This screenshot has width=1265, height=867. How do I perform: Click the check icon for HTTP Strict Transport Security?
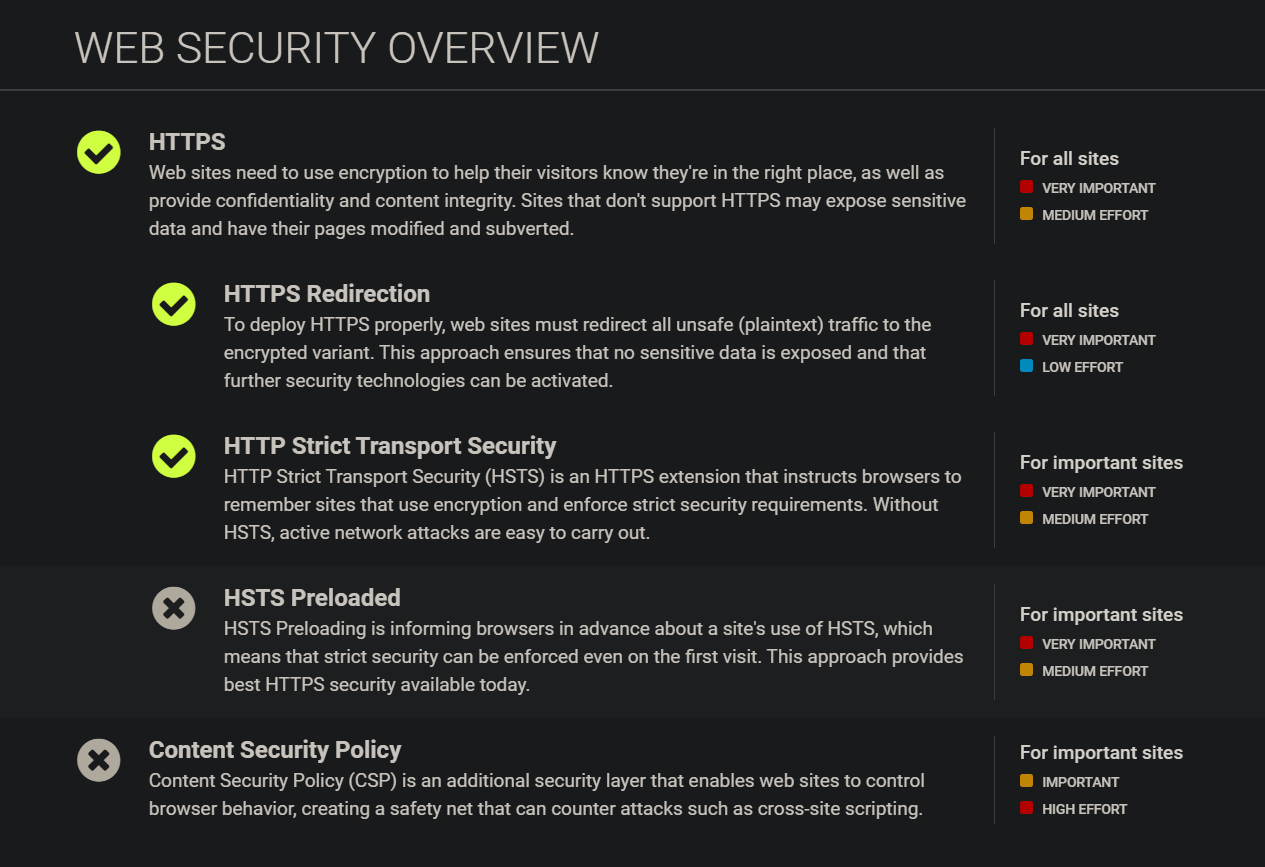point(173,456)
